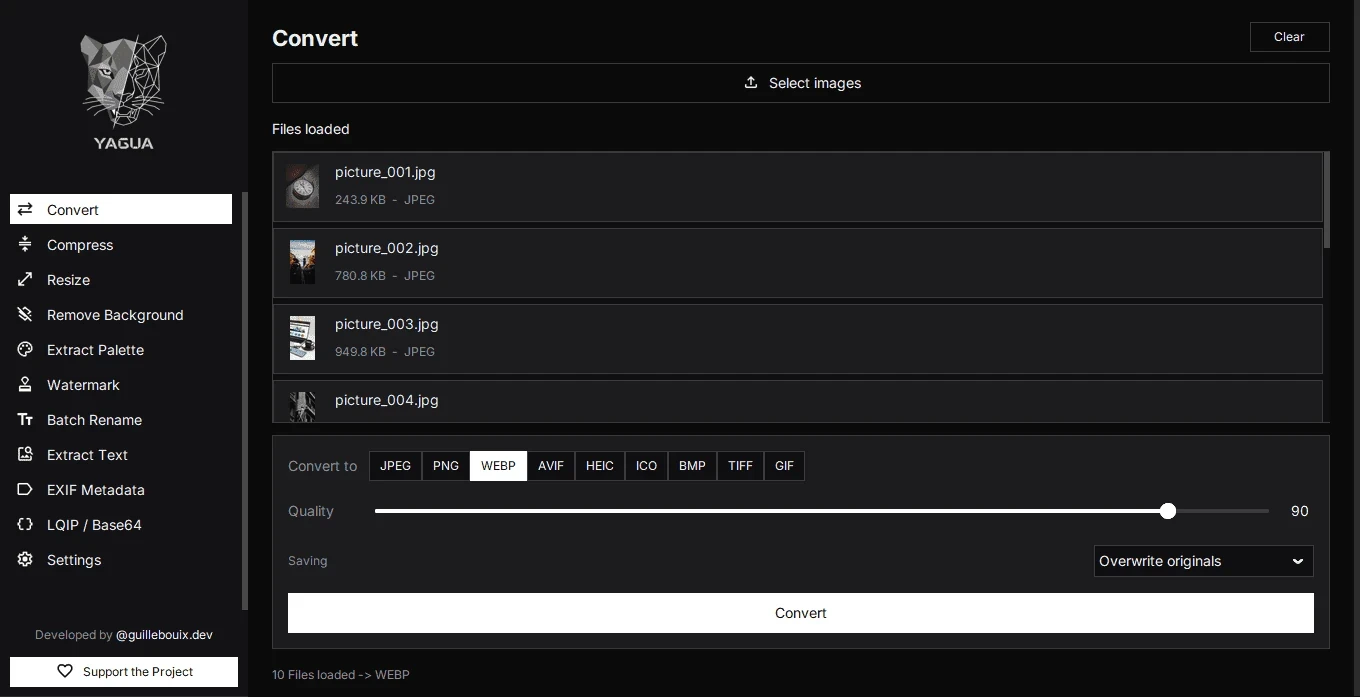Click the heart icon on Support button
The image size is (1360, 697).
coord(65,672)
